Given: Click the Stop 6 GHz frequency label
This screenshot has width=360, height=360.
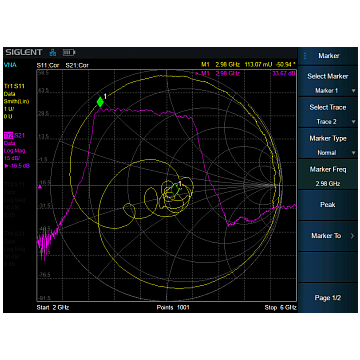Looking at the screenshot, I should coord(280,307).
